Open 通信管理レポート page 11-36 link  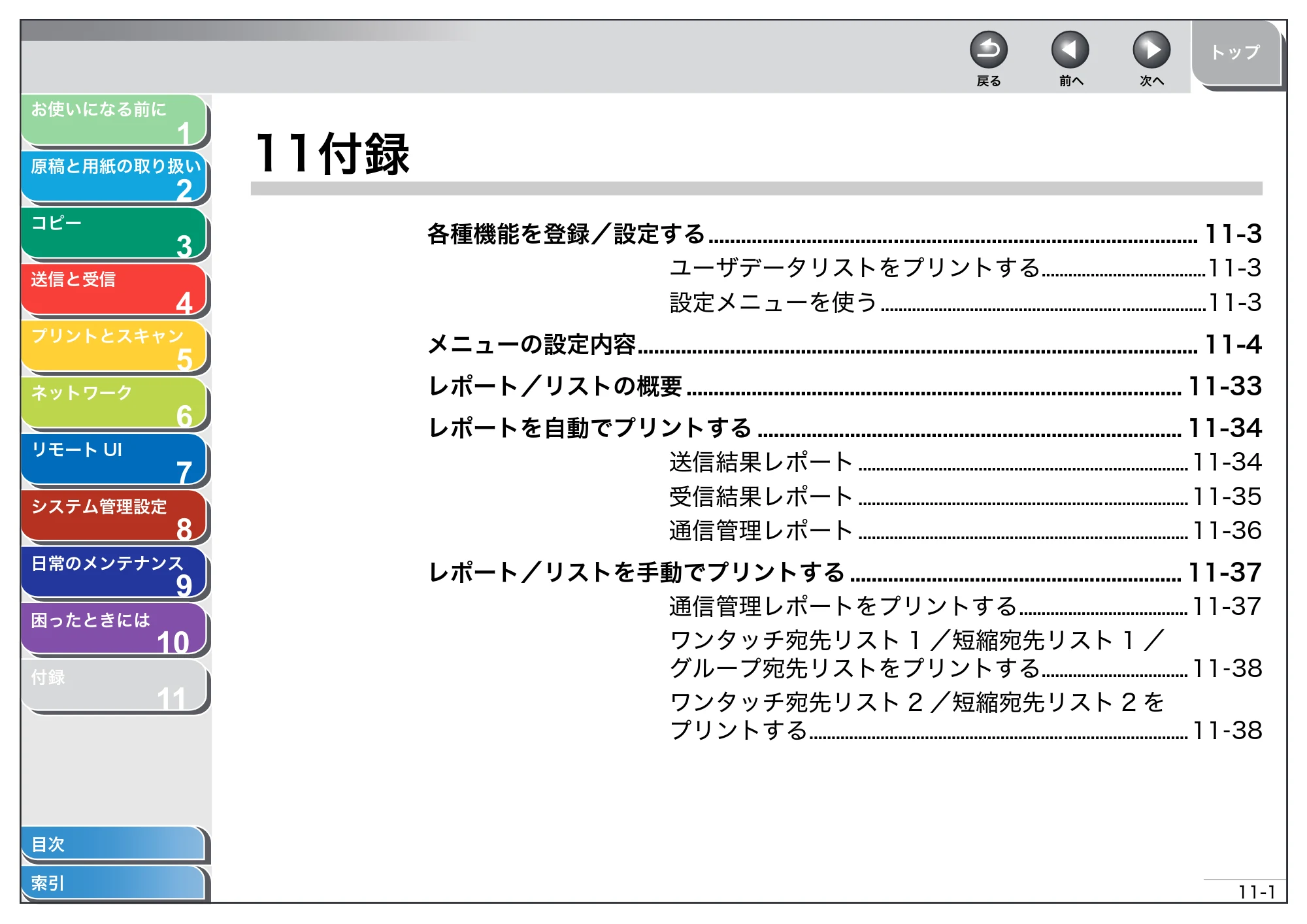[x=965, y=531]
